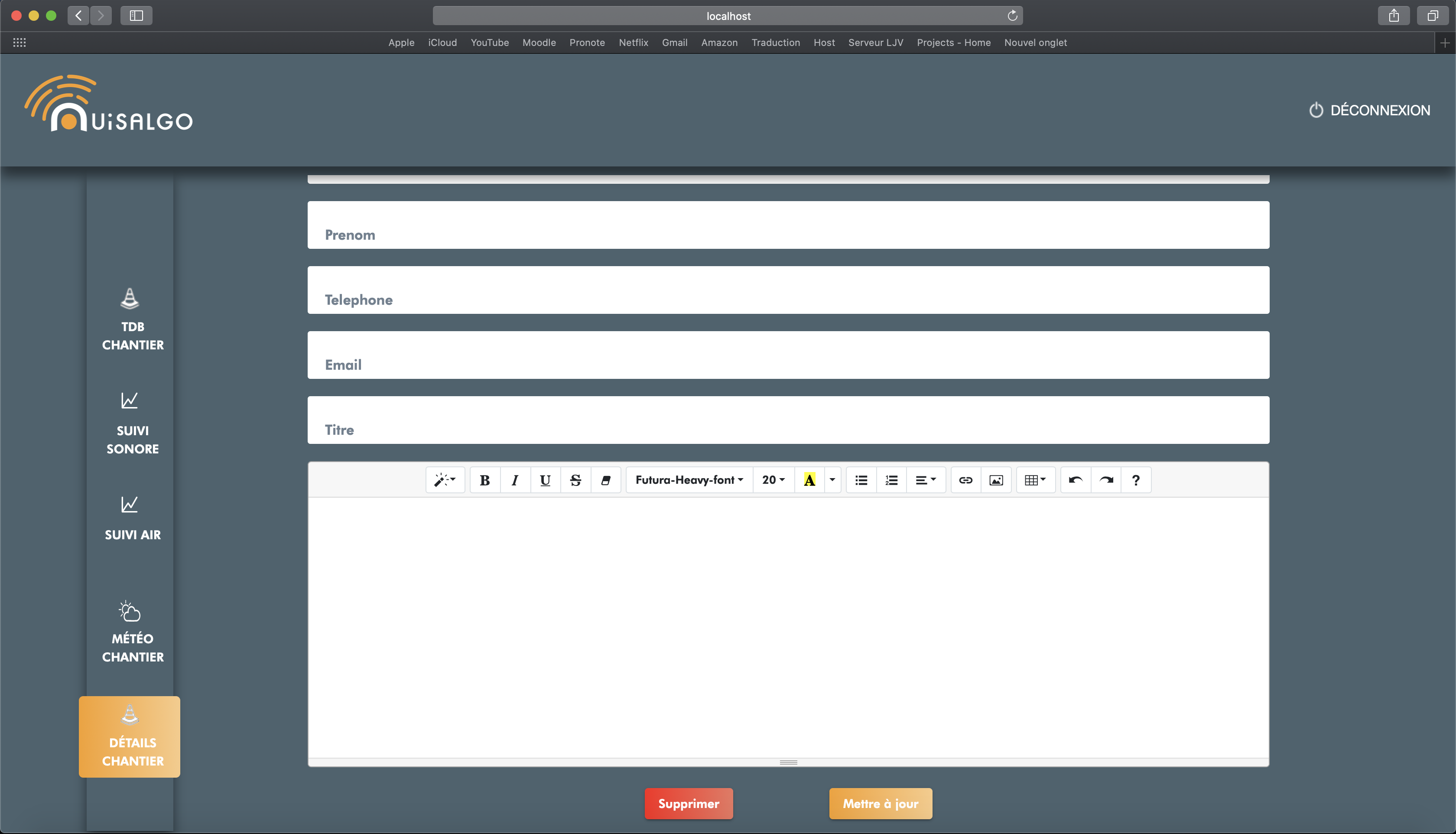Viewport: 1456px width, 834px height.
Task: Apply the yellow highlight text color
Action: (x=809, y=480)
